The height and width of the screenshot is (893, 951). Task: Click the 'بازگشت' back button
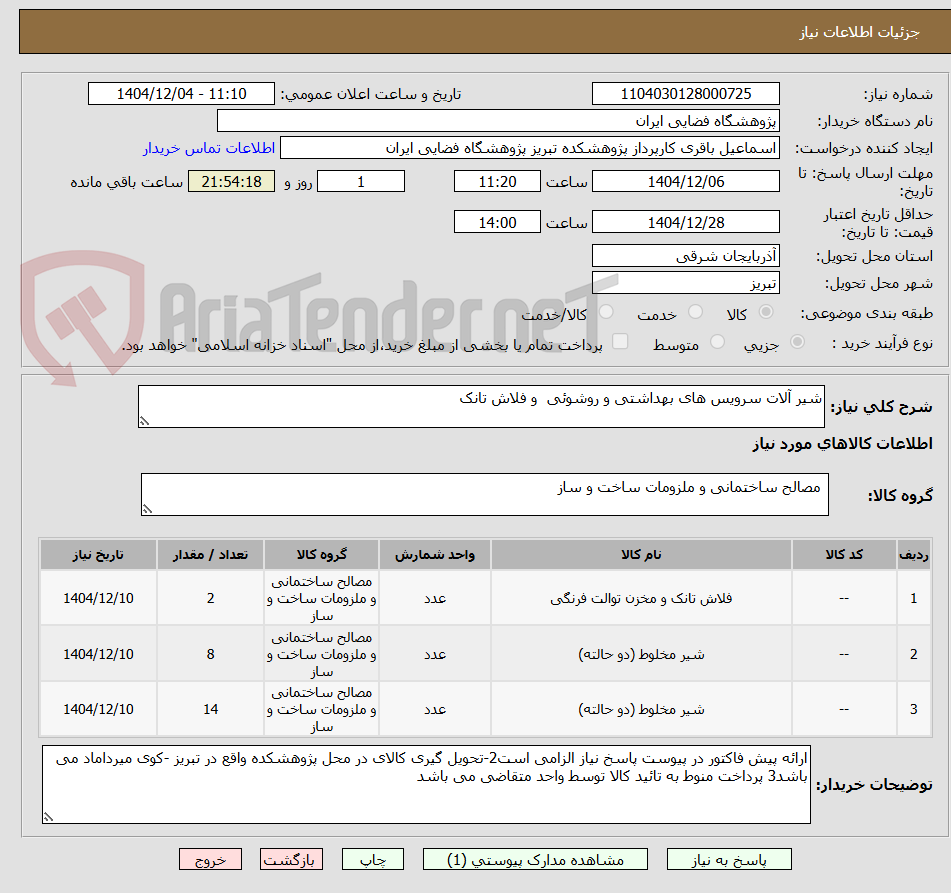coord(291,860)
